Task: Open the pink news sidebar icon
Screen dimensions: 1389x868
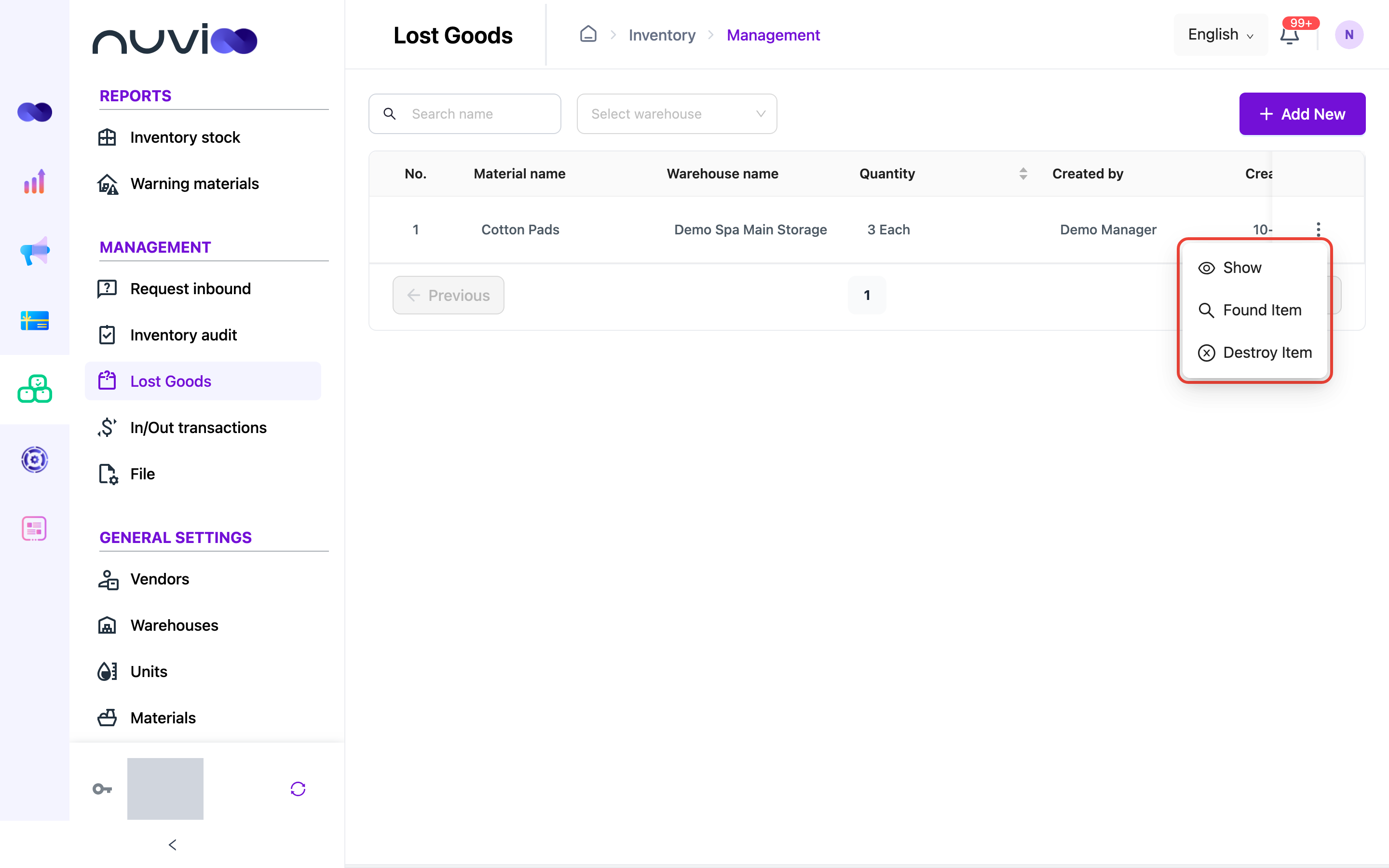Action: pos(34,528)
